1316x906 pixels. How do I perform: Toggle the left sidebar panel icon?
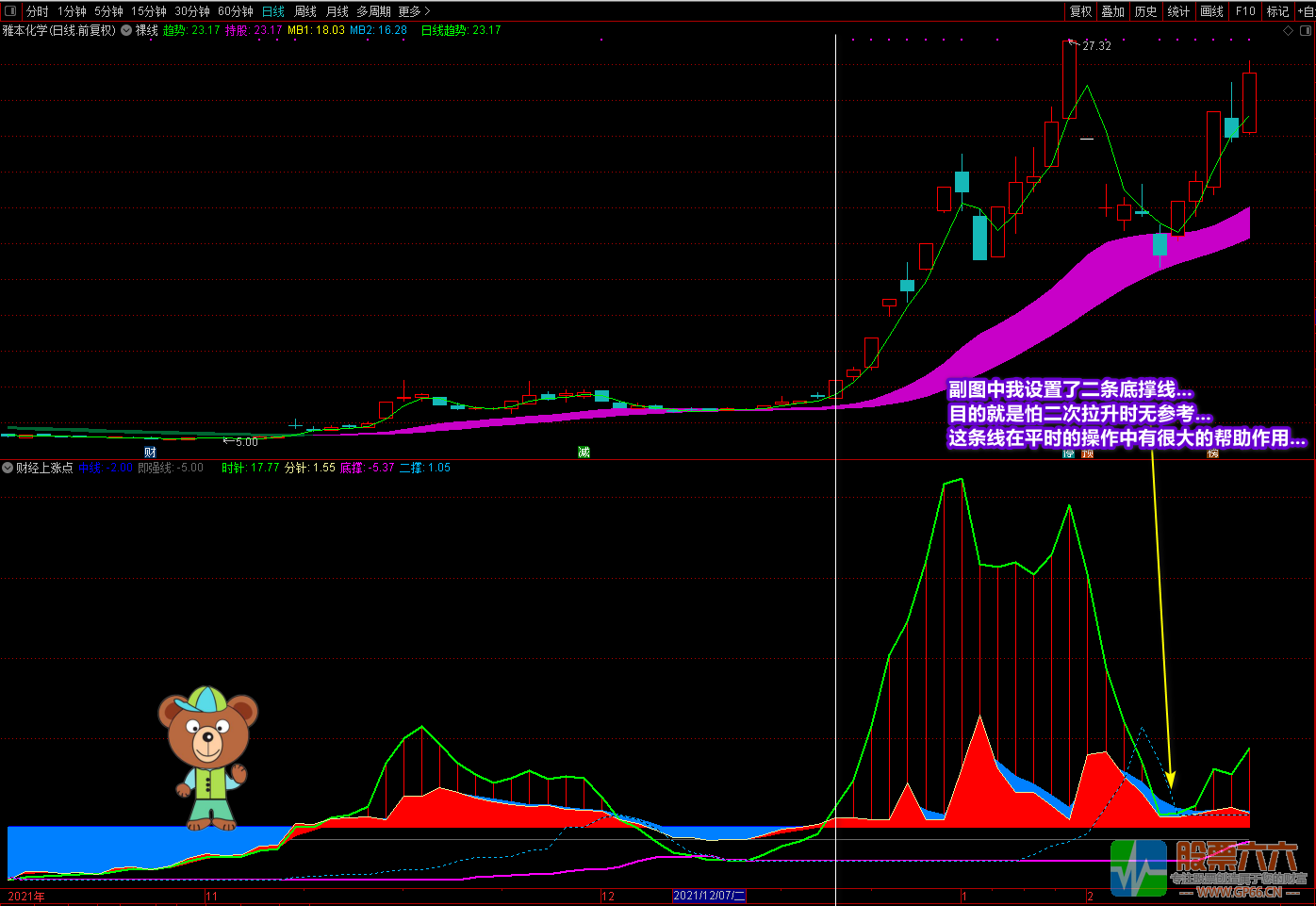click(x=10, y=11)
